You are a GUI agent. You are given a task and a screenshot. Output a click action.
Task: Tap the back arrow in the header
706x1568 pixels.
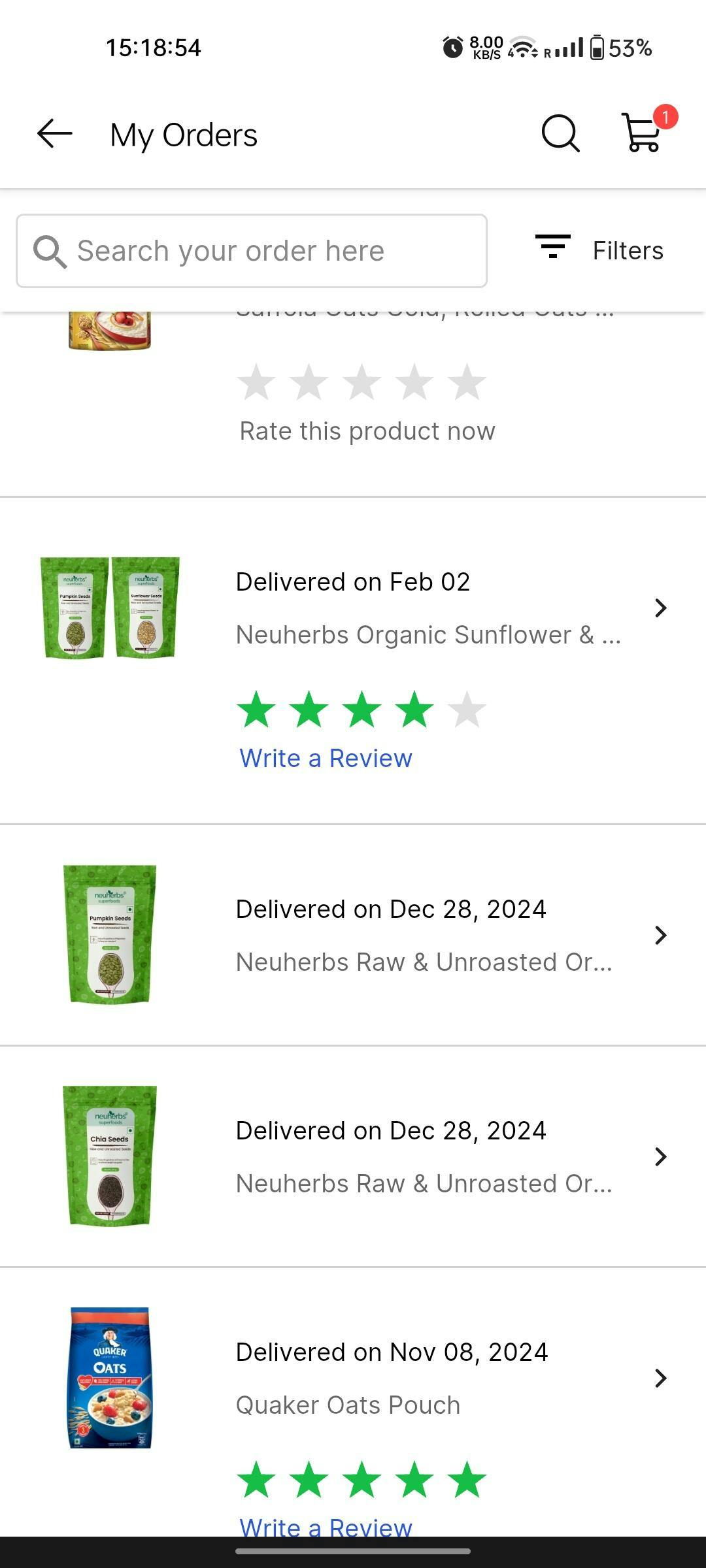click(54, 134)
